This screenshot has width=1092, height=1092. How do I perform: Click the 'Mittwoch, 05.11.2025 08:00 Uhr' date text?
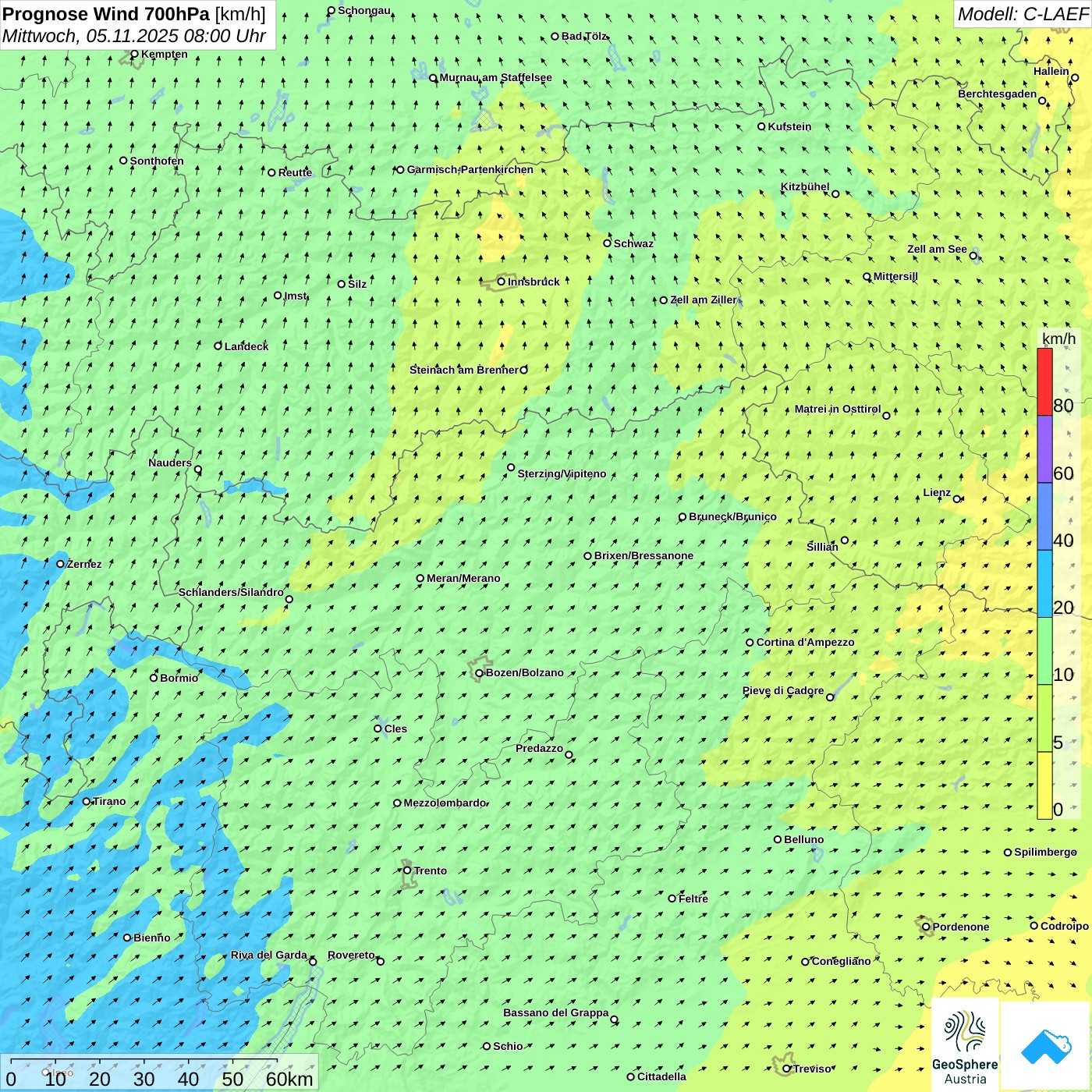point(134,36)
